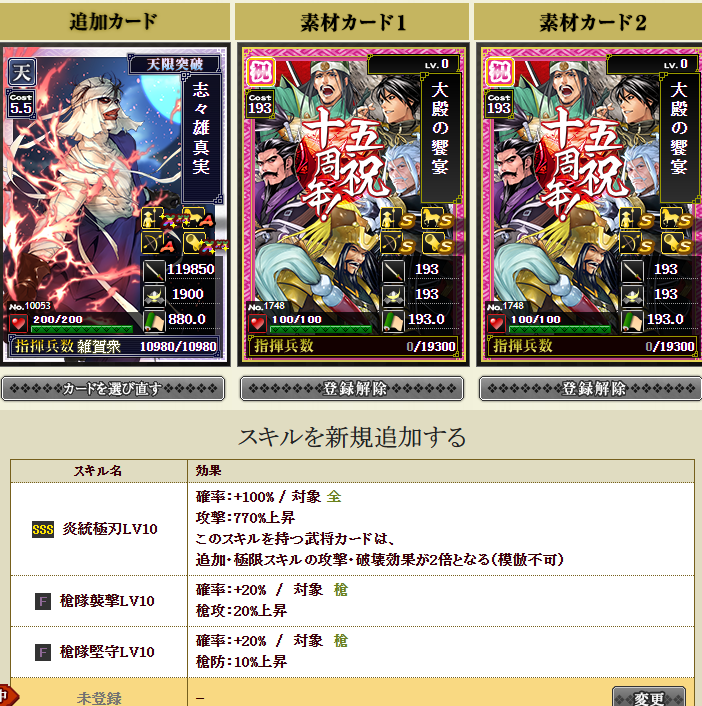Select the 大殿の饗宴 card in 素材カード2
Image resolution: width=702 pixels, height=706 pixels.
click(590, 204)
